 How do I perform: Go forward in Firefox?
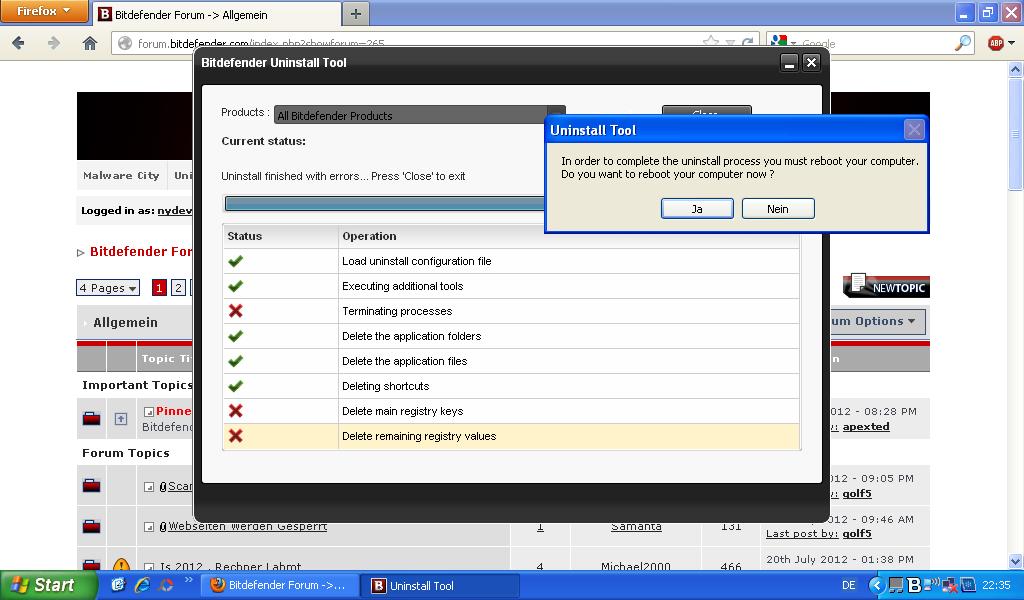coord(54,43)
